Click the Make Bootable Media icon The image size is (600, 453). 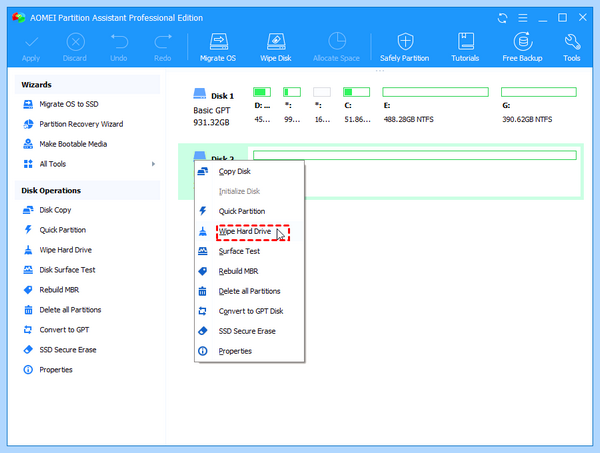pyautogui.click(x=28, y=144)
